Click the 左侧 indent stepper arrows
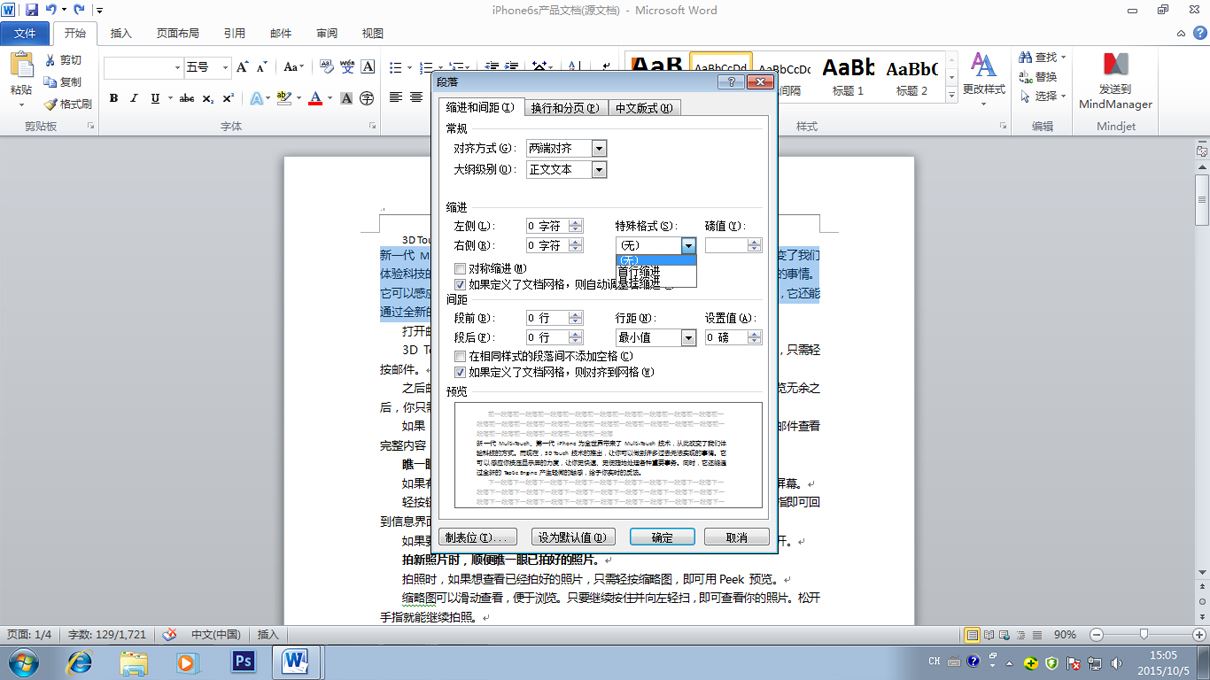The height and width of the screenshot is (680, 1210). click(x=575, y=226)
